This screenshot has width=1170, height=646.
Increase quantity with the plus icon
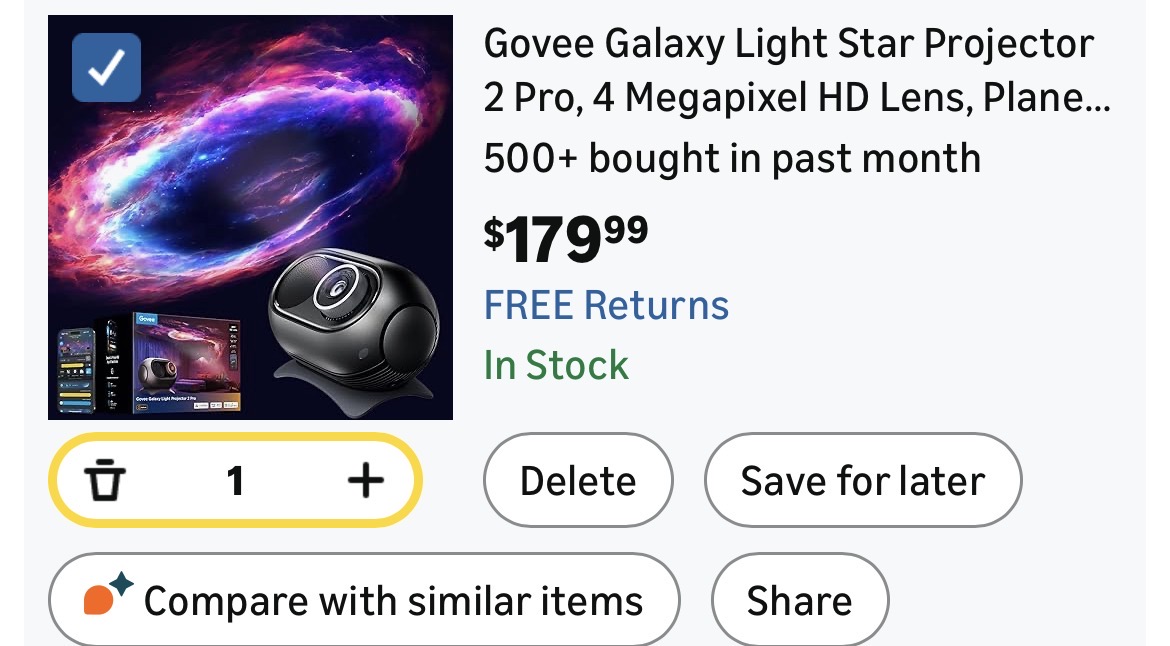pyautogui.click(x=365, y=482)
